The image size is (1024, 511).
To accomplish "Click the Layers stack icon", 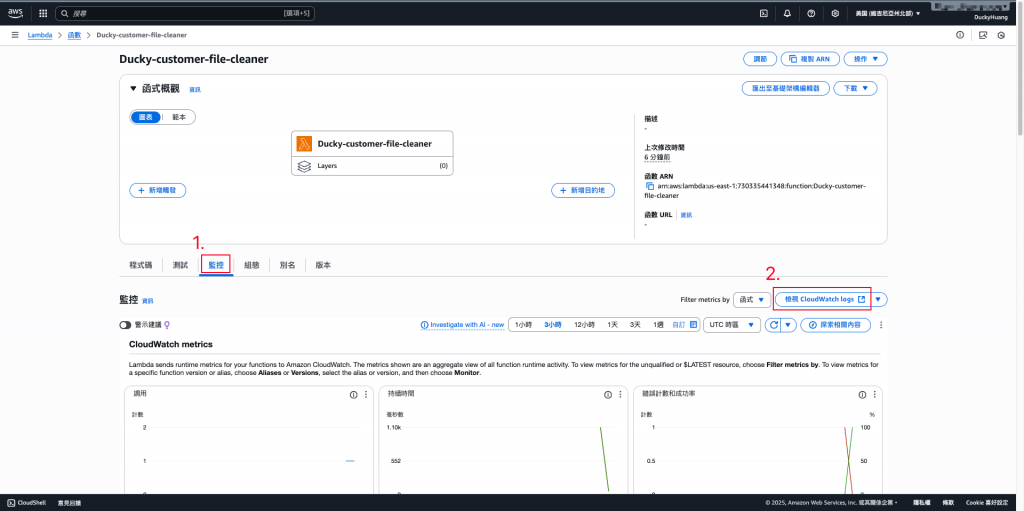I will click(x=304, y=166).
